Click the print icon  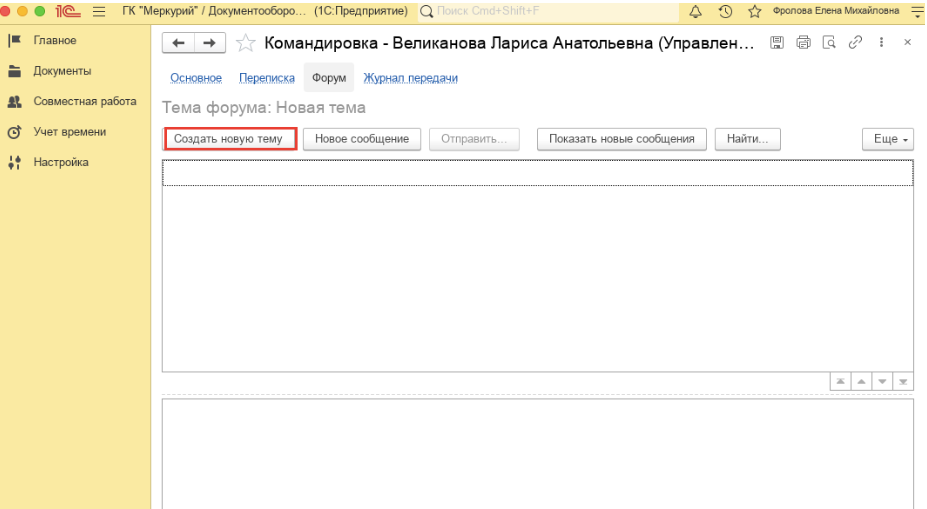(x=802, y=42)
